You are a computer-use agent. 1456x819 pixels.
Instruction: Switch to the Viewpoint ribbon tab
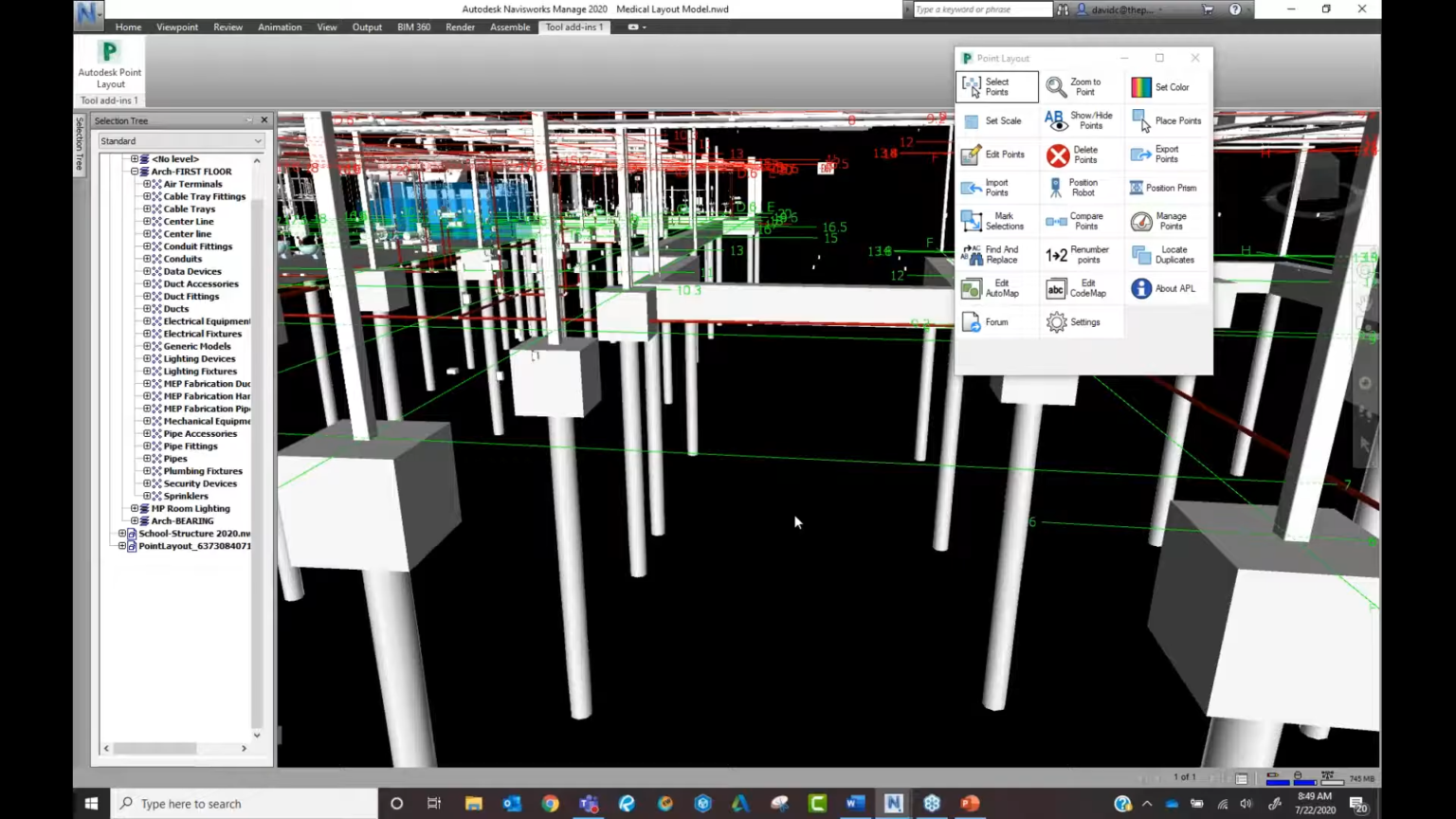coord(177,27)
